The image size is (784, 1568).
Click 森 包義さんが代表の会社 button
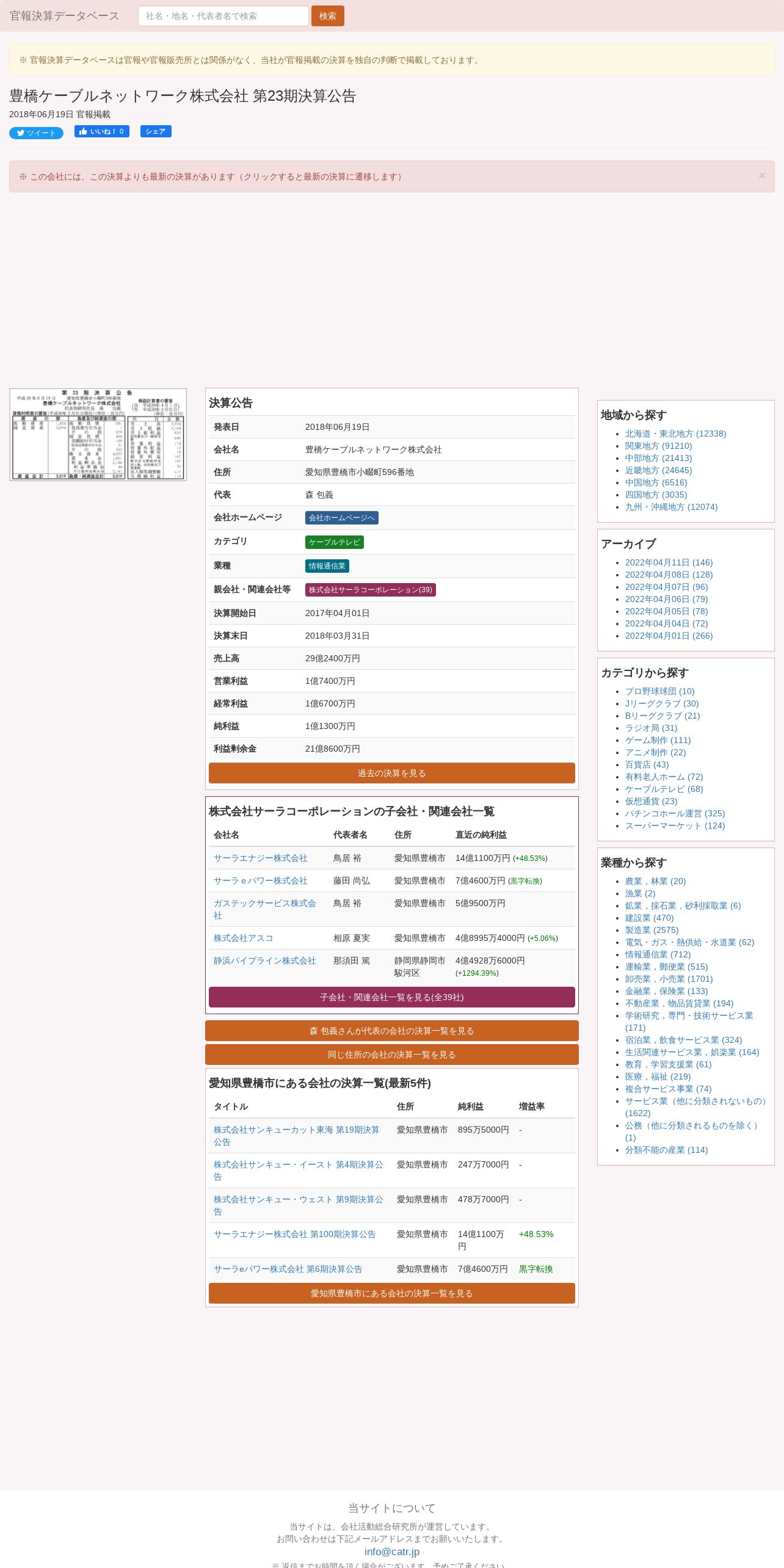(392, 1031)
